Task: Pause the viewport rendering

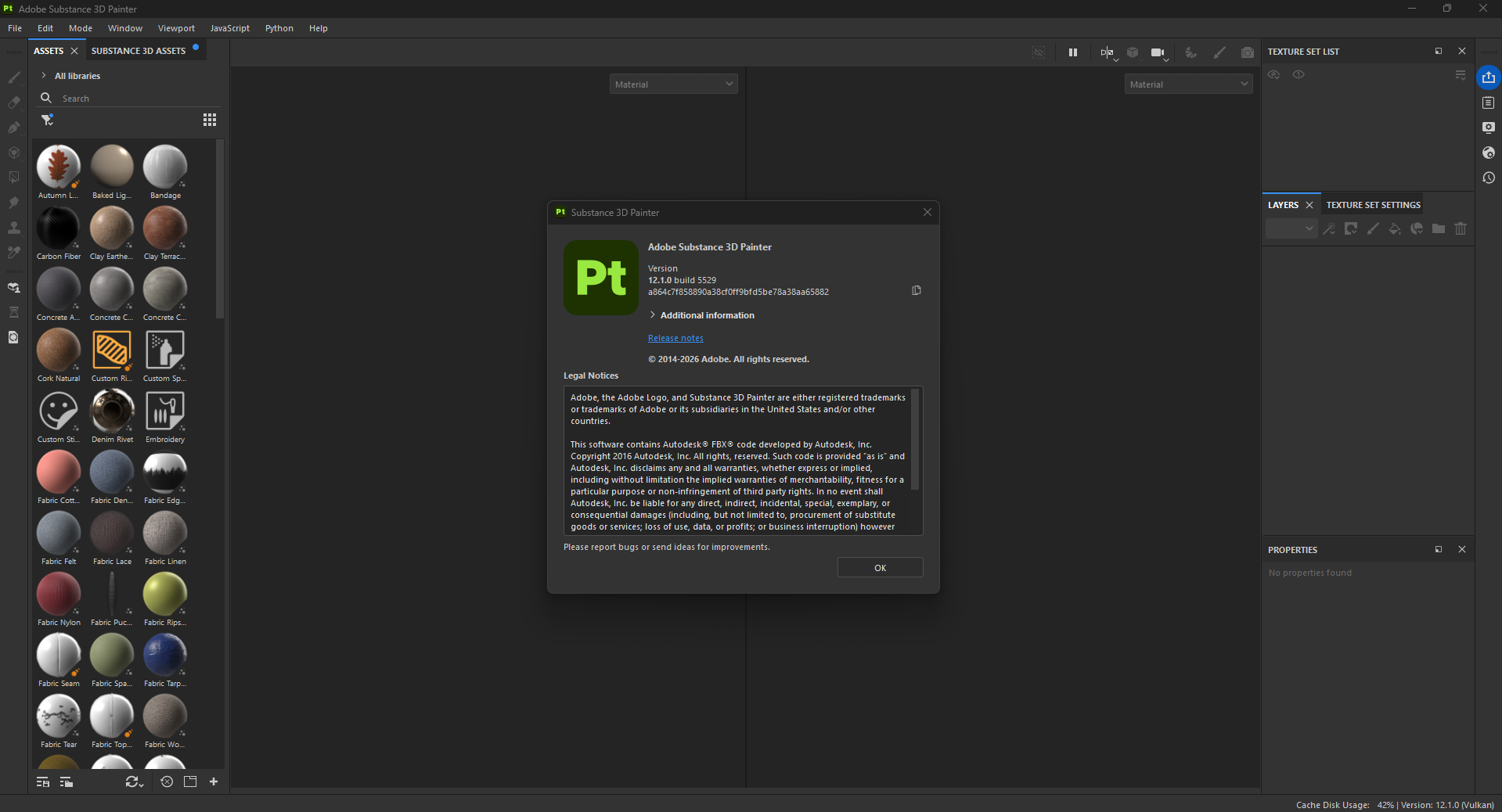Action: coord(1073,52)
